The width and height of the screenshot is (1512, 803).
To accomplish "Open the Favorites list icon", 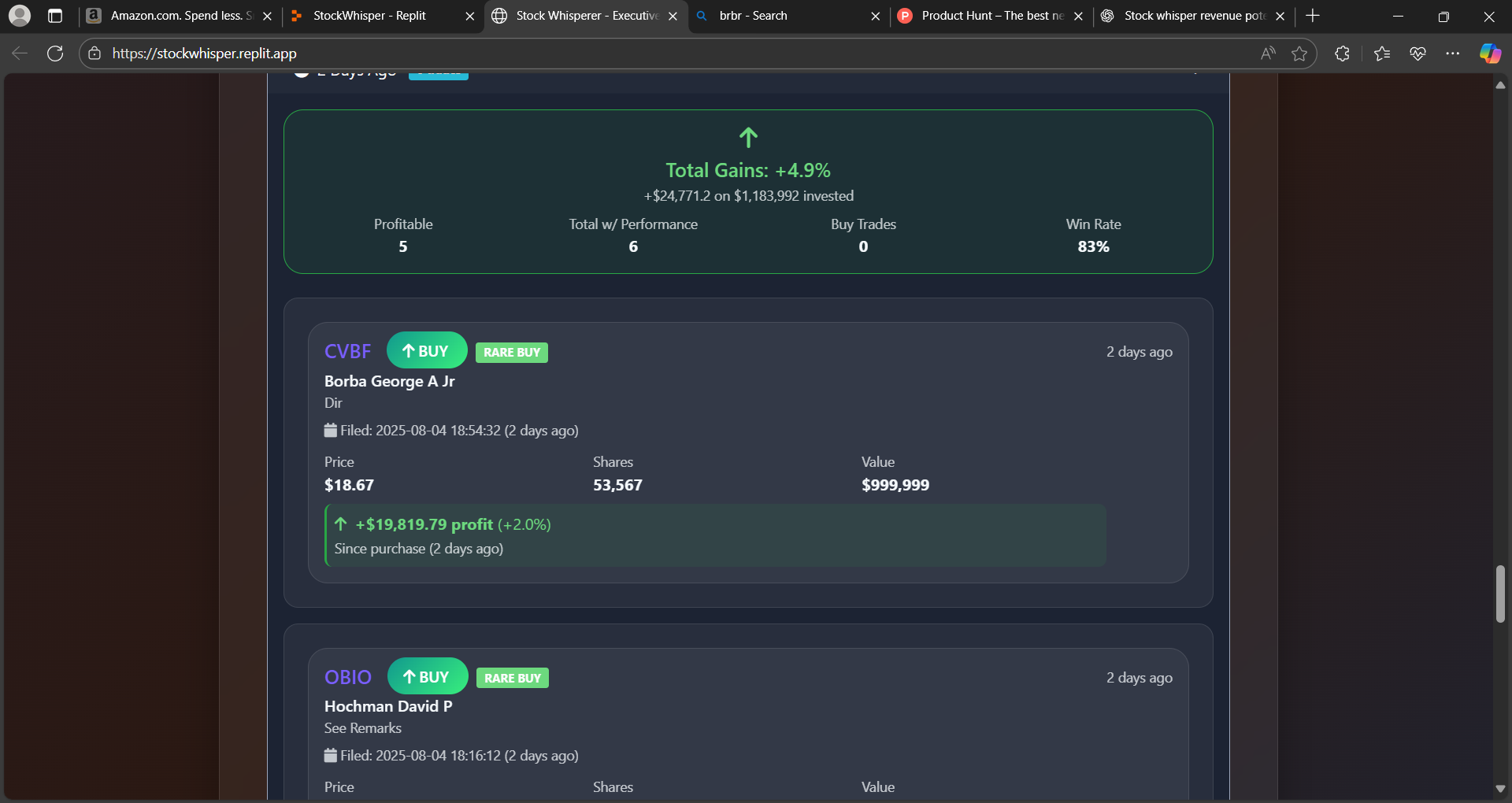I will click(x=1382, y=54).
